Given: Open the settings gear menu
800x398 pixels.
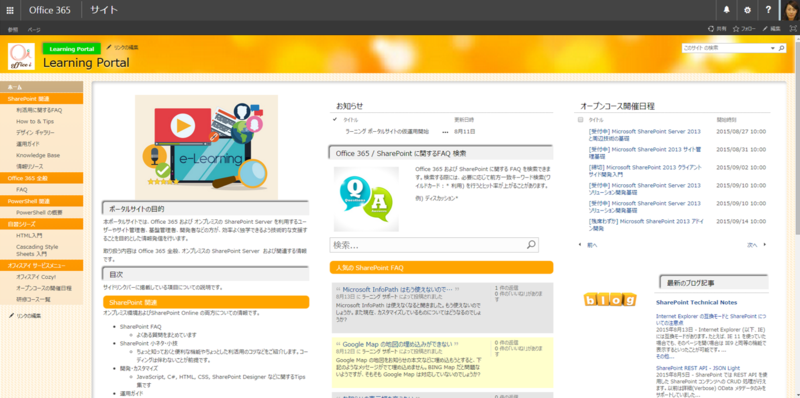Looking at the screenshot, I should coord(747,10).
